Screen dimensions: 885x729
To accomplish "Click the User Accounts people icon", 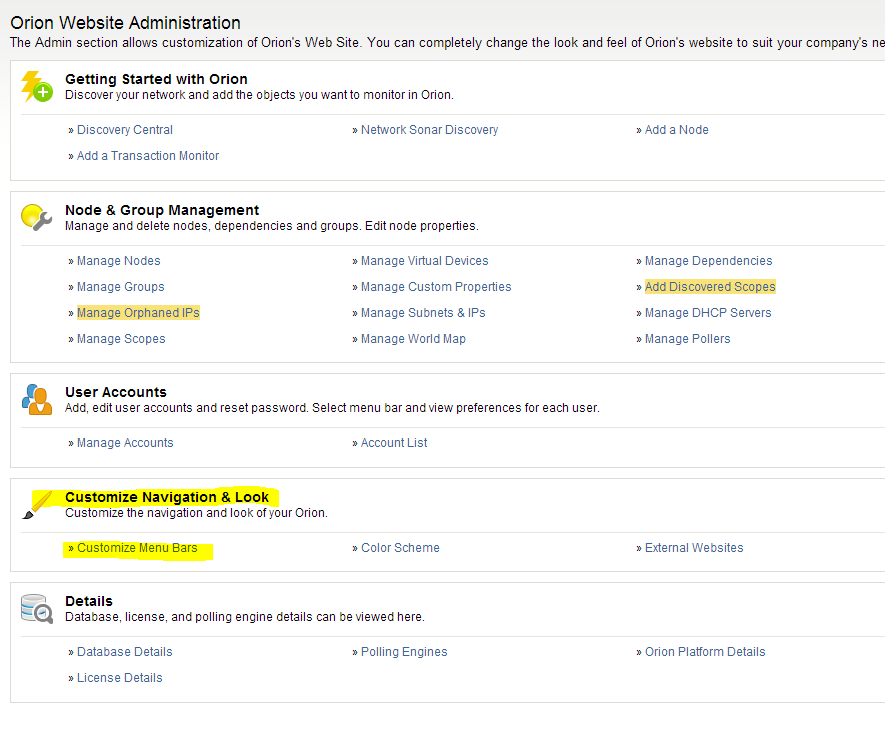I will point(37,399).
